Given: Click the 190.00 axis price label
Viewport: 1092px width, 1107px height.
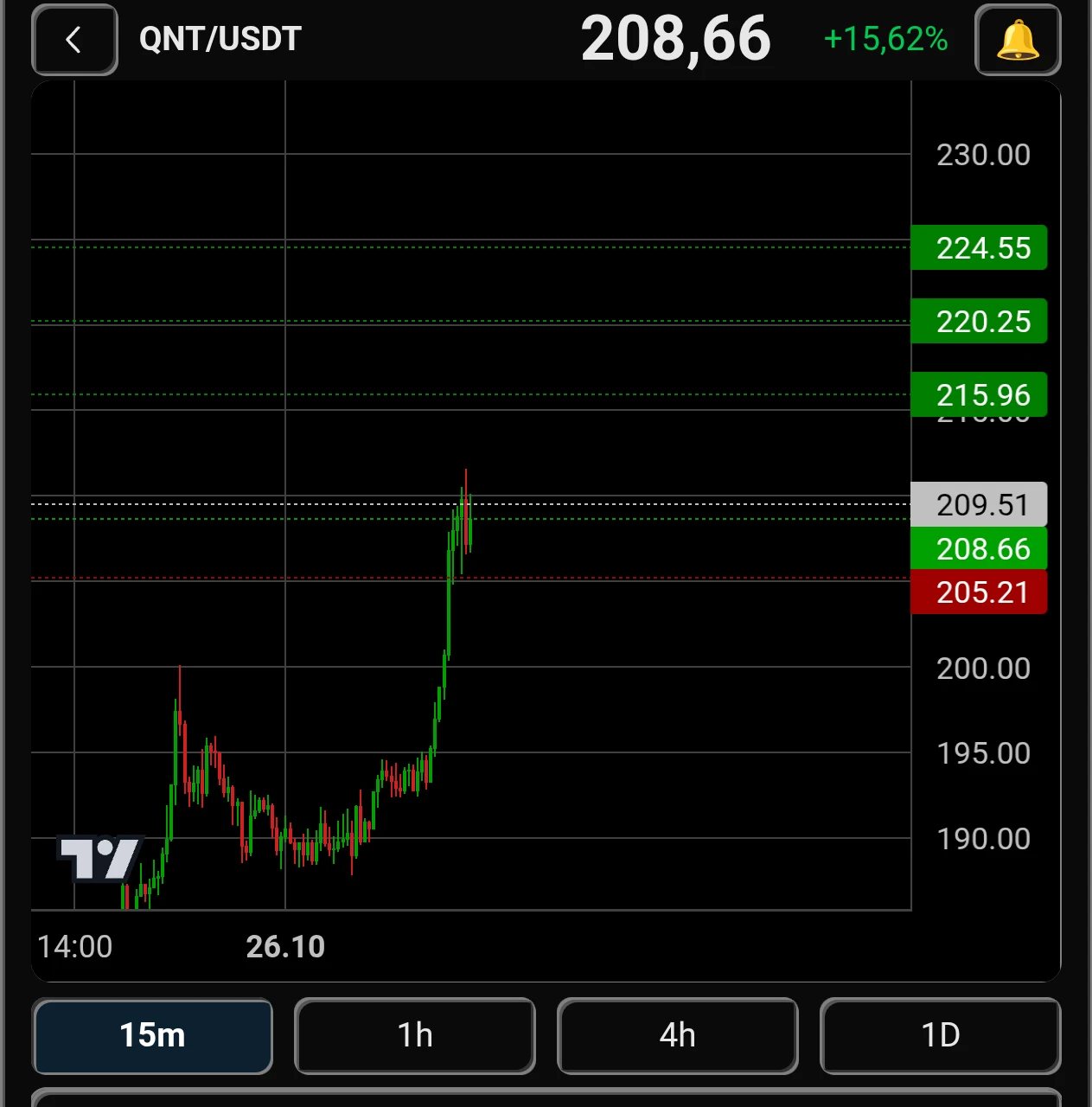Looking at the screenshot, I should pyautogui.click(x=983, y=839).
